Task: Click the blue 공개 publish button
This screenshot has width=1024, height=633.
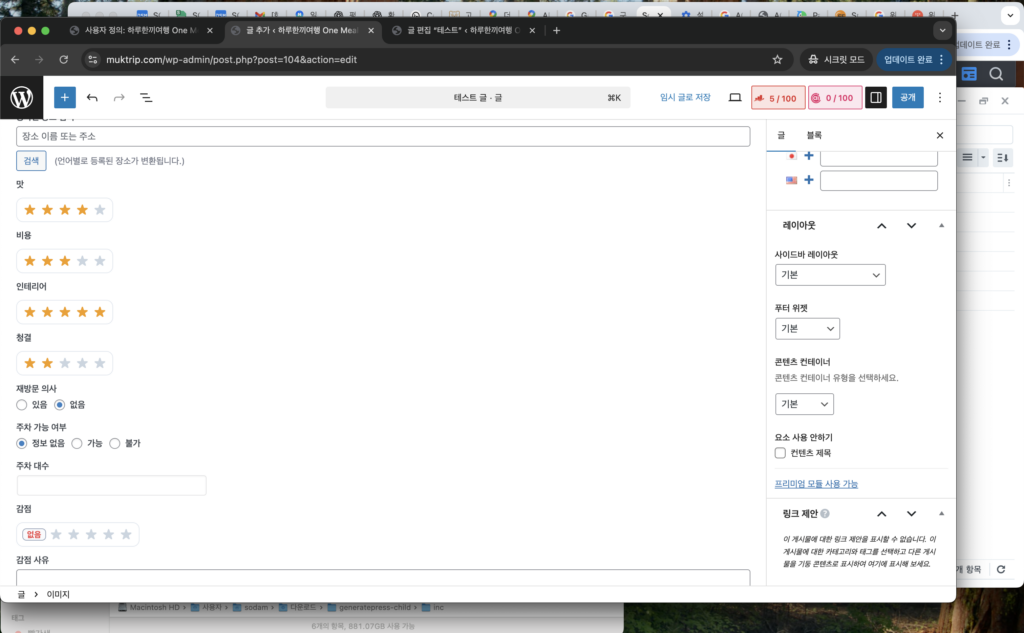Action: tap(907, 98)
